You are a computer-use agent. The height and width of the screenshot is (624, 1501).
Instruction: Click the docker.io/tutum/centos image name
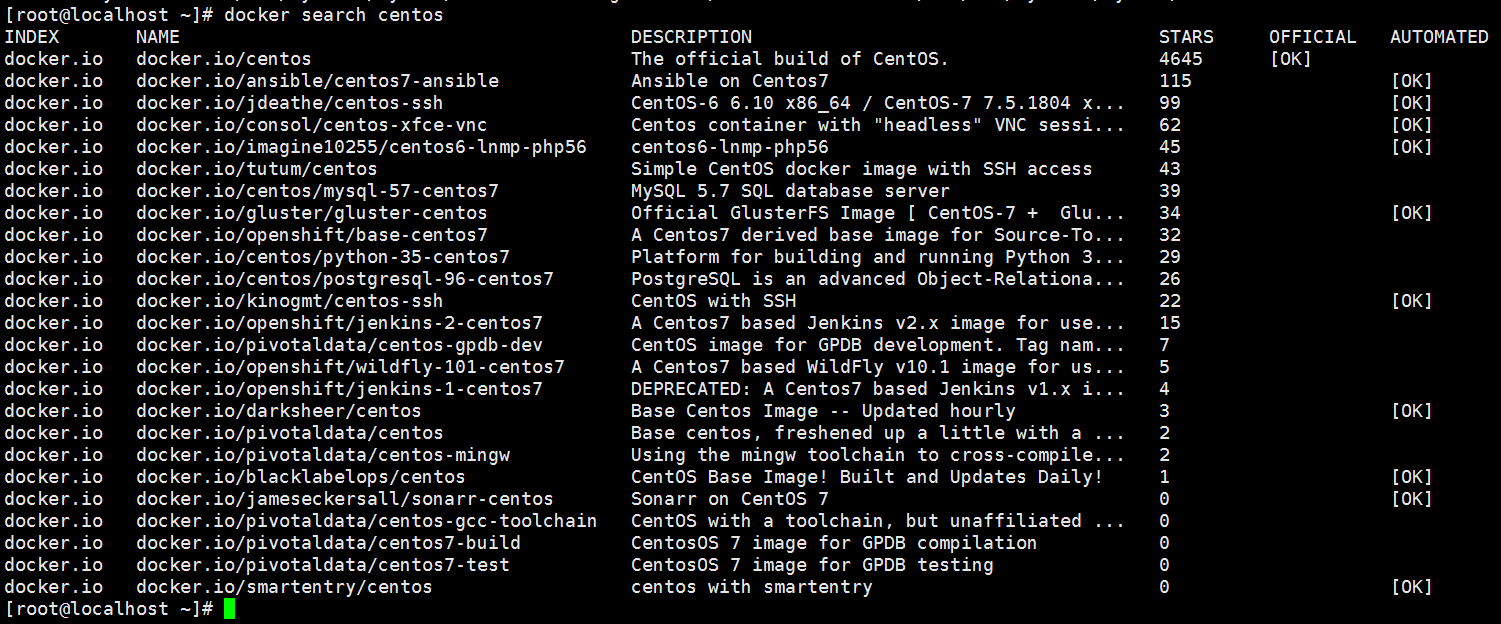[x=256, y=169]
